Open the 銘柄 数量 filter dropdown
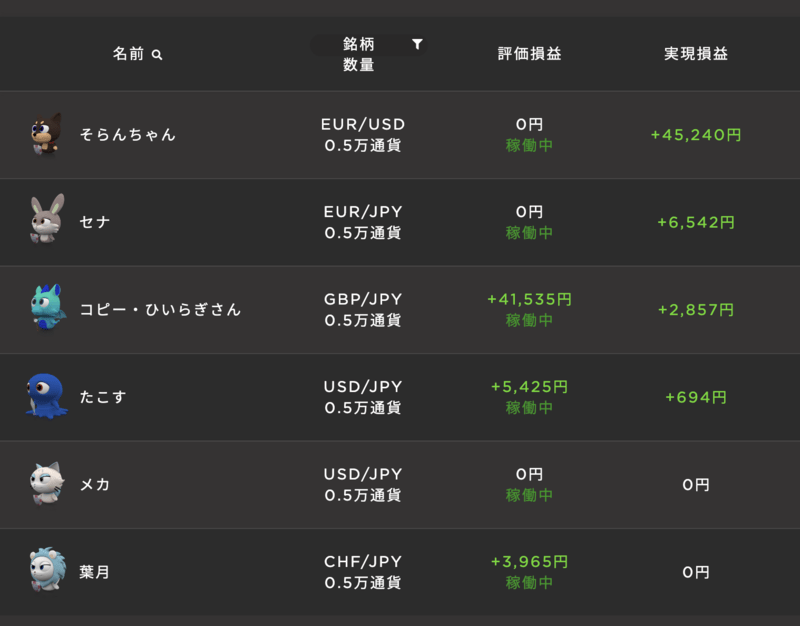 [359, 54]
